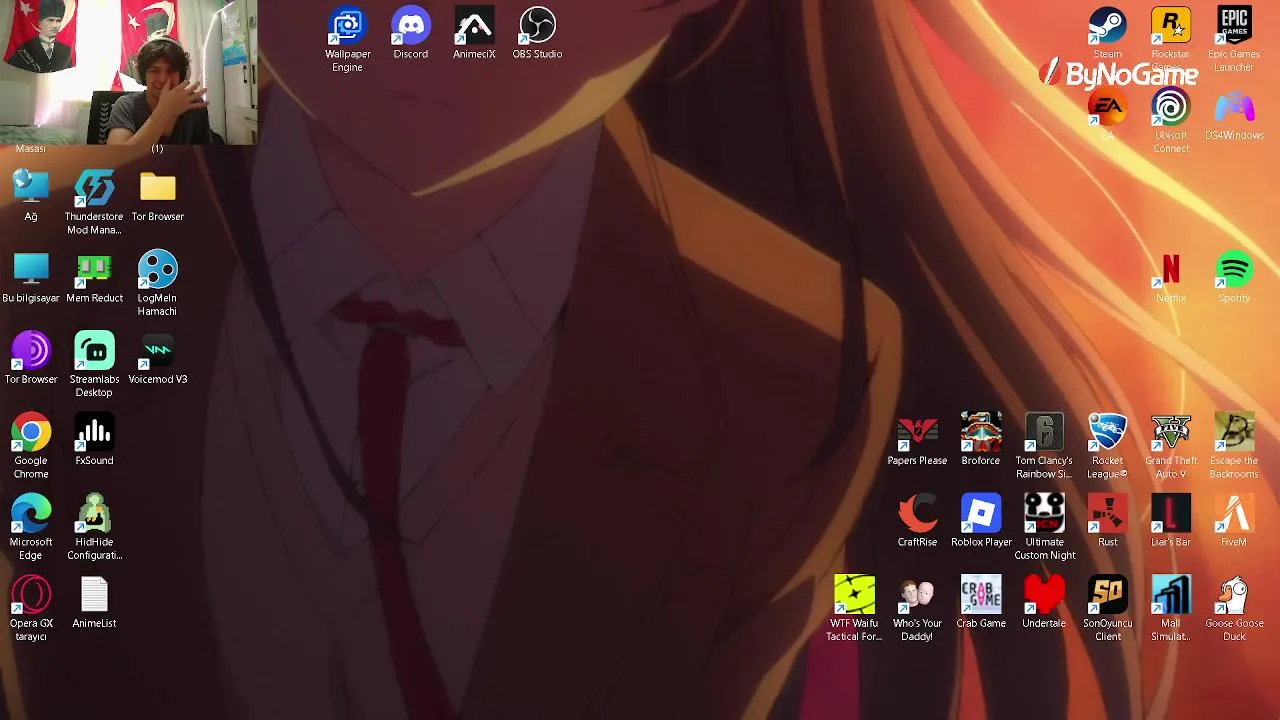
Task: Open the AnimeciX shortcut
Action: click(x=474, y=27)
